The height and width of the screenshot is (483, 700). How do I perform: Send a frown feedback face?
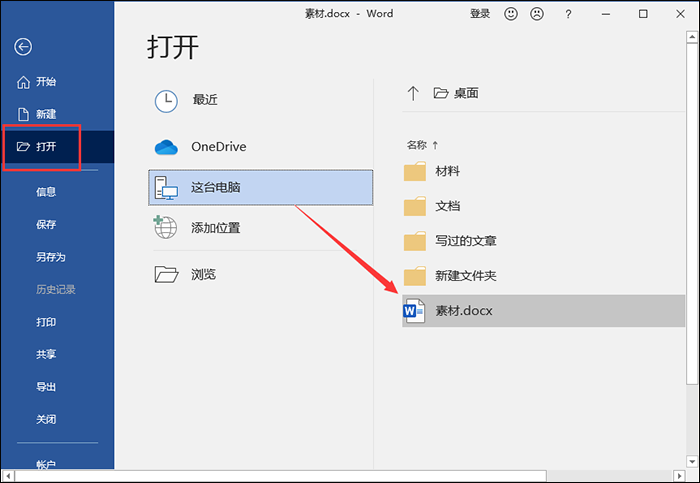pyautogui.click(x=537, y=14)
